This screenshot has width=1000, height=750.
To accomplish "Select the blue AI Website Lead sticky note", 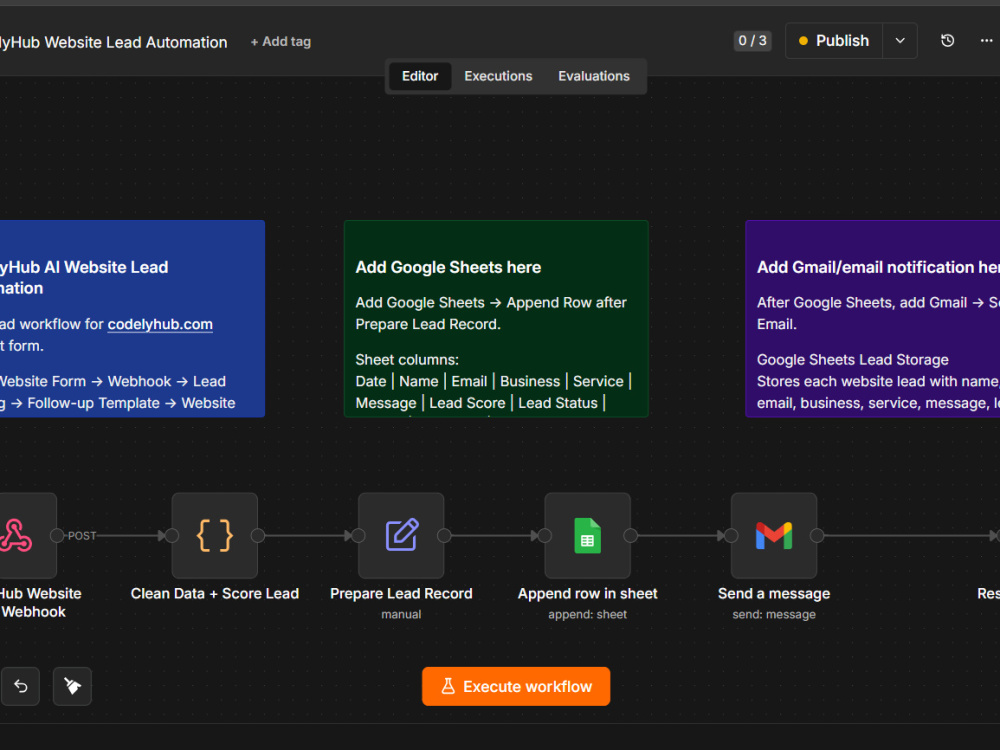I will pos(132,319).
